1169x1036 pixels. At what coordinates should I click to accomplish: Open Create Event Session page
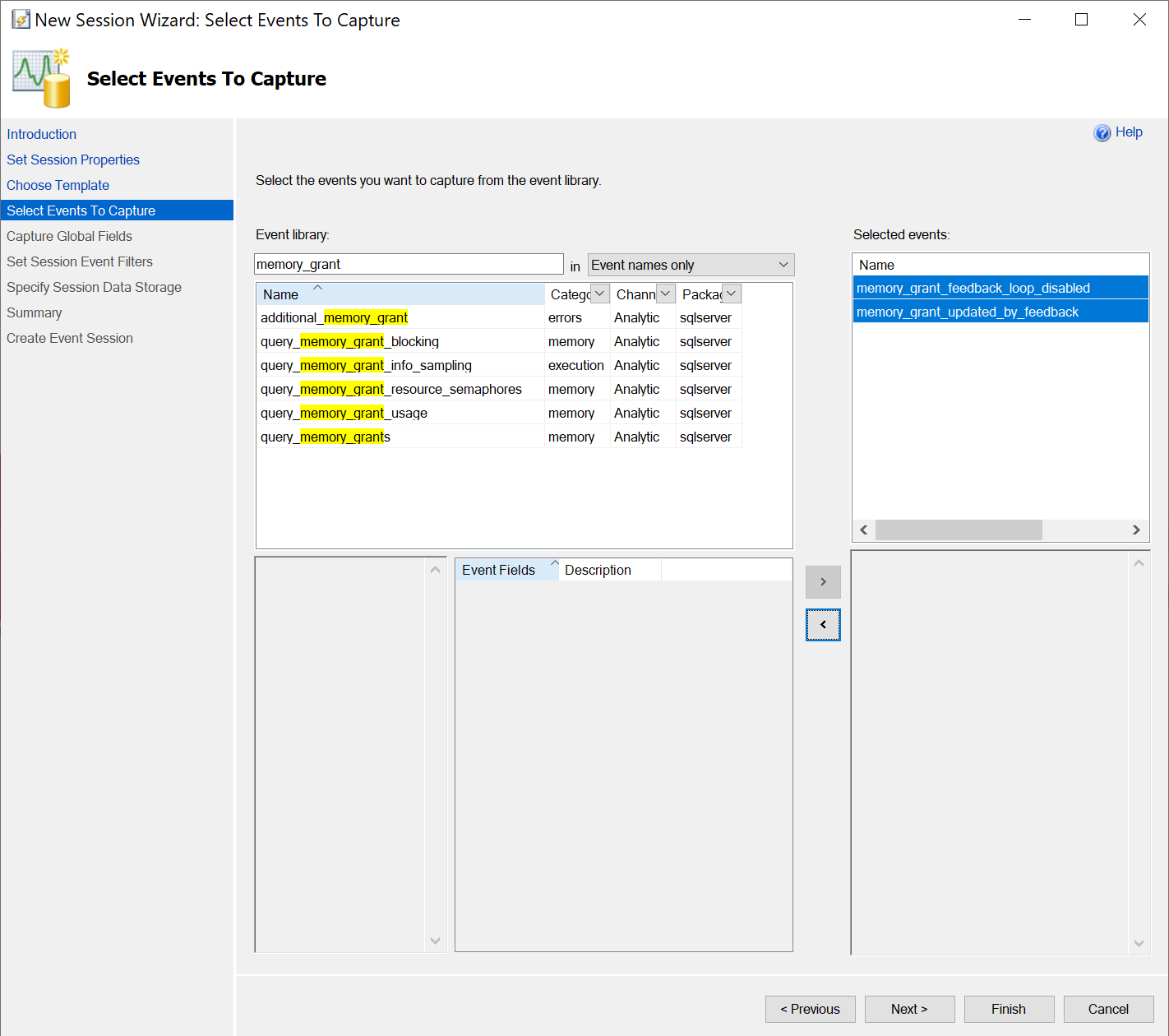point(70,338)
